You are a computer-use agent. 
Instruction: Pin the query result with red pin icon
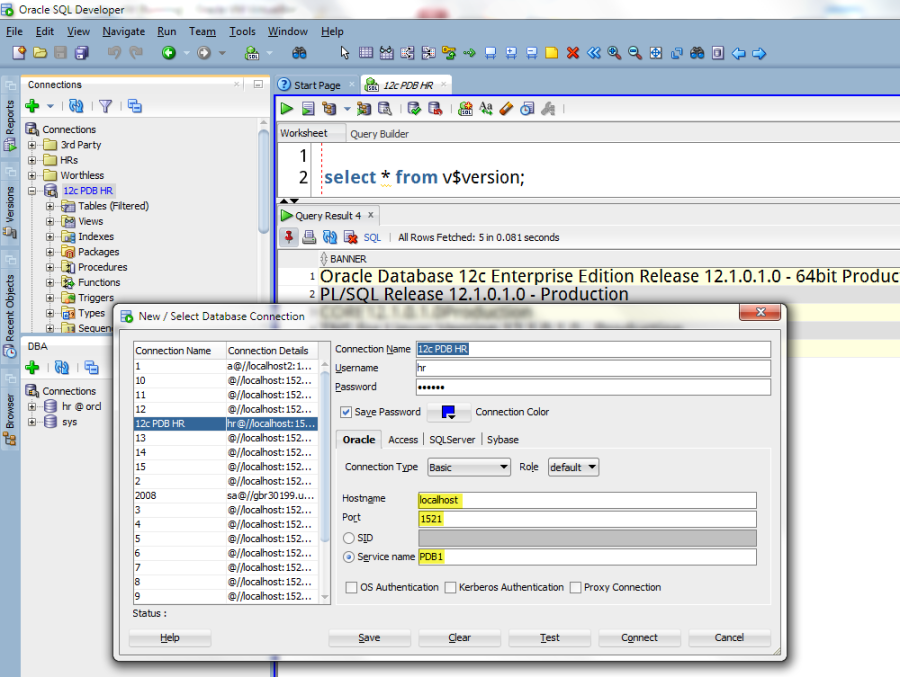(x=289, y=237)
